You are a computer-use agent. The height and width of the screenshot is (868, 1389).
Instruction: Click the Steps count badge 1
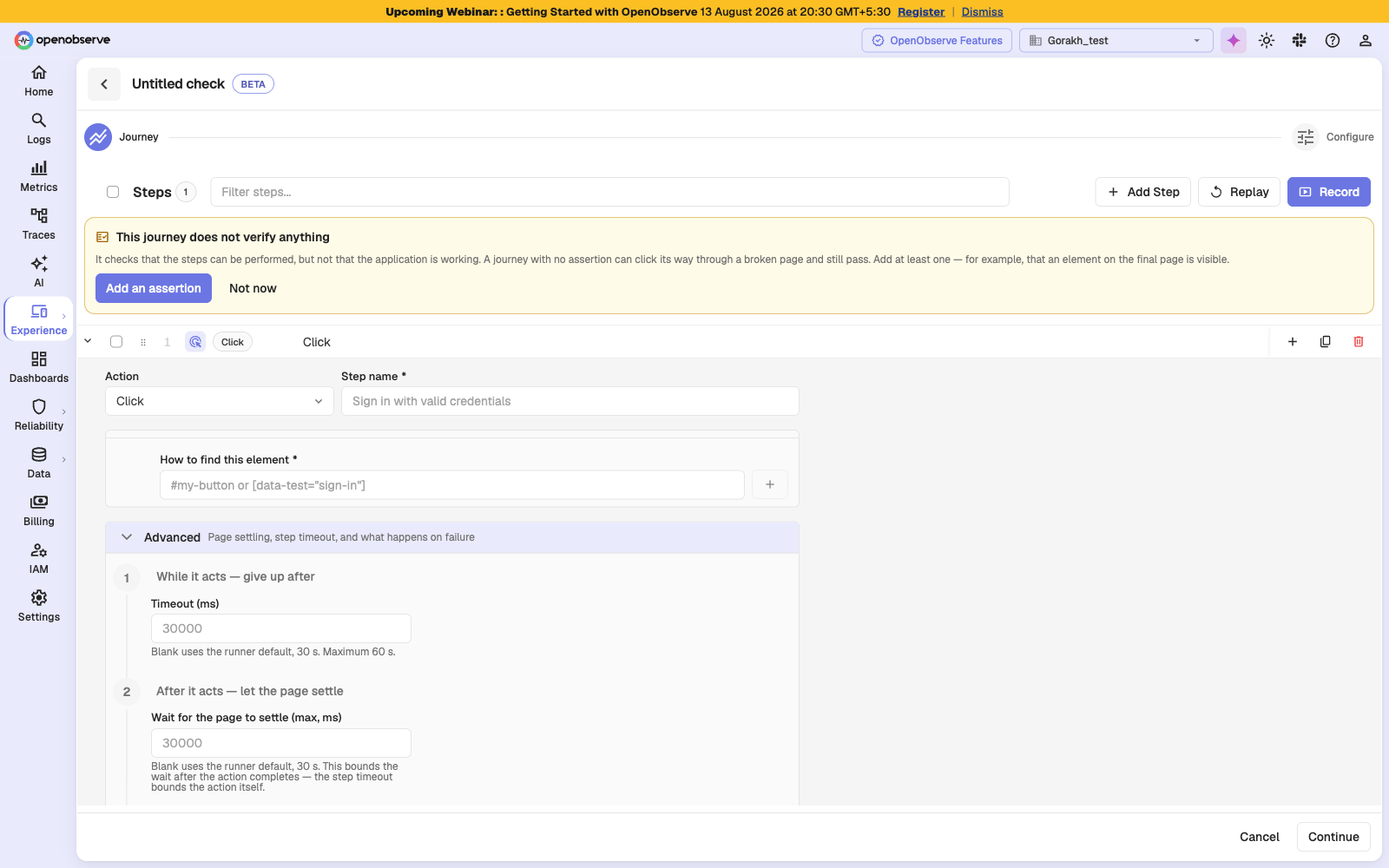pyautogui.click(x=186, y=192)
